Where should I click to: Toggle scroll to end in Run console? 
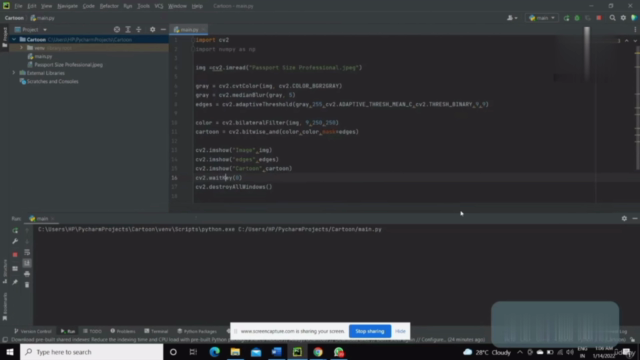27,263
